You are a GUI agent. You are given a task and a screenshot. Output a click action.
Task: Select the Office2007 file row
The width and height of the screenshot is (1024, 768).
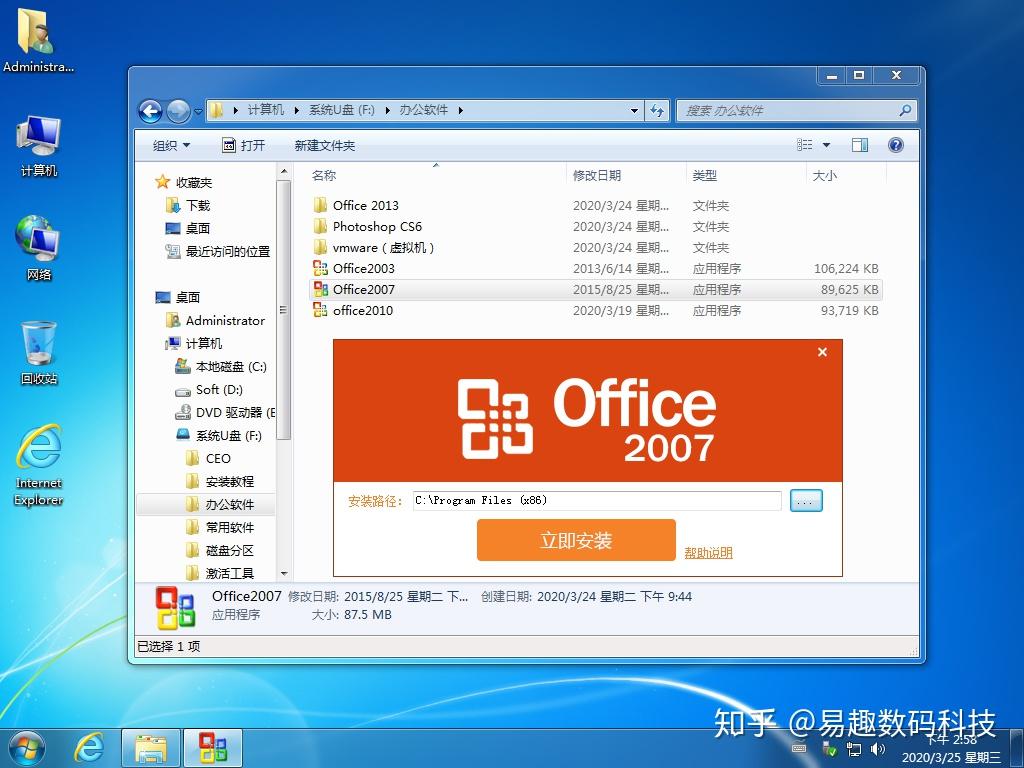[x=594, y=289]
